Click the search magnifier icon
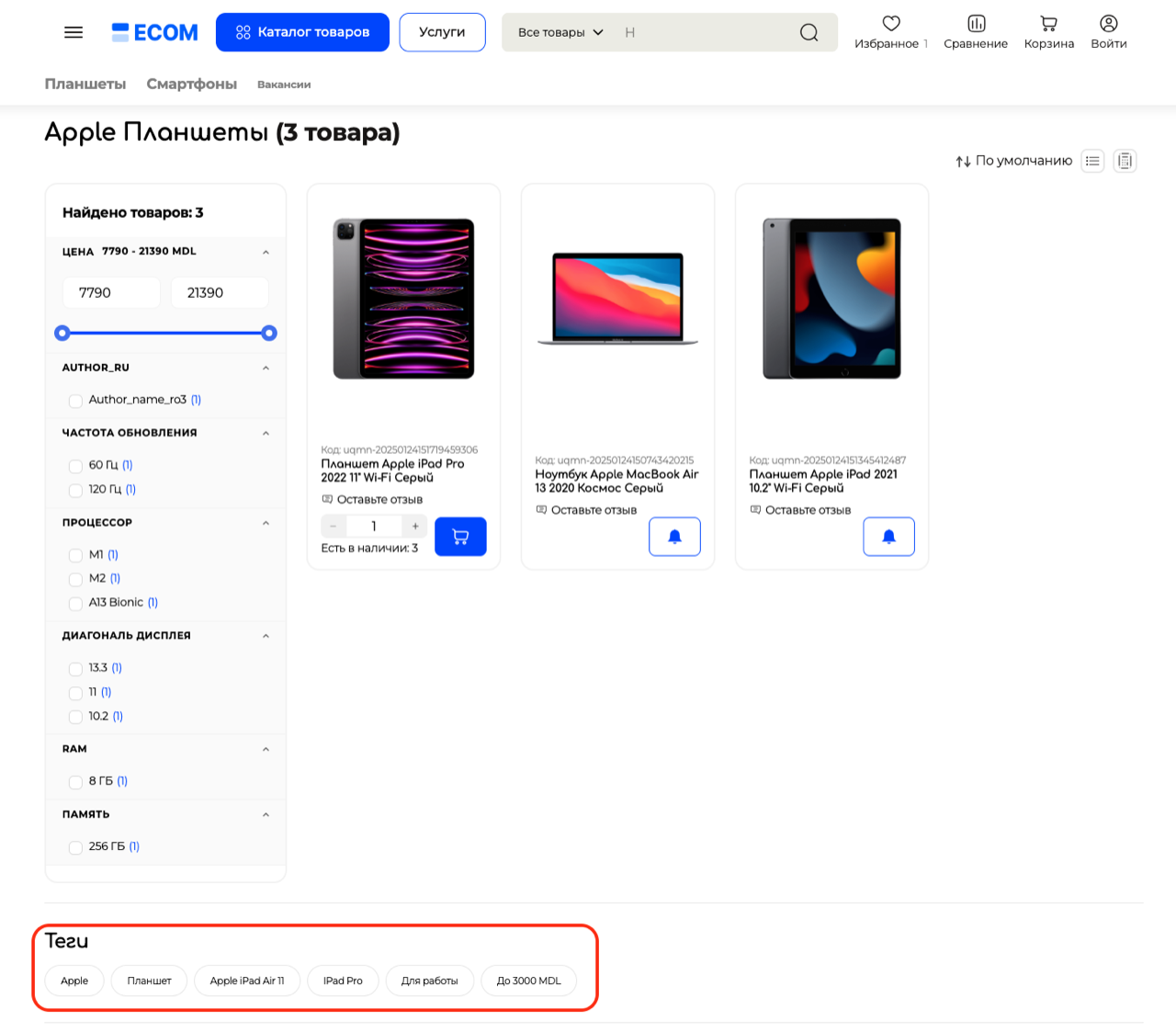The image size is (1176, 1032). 808,32
